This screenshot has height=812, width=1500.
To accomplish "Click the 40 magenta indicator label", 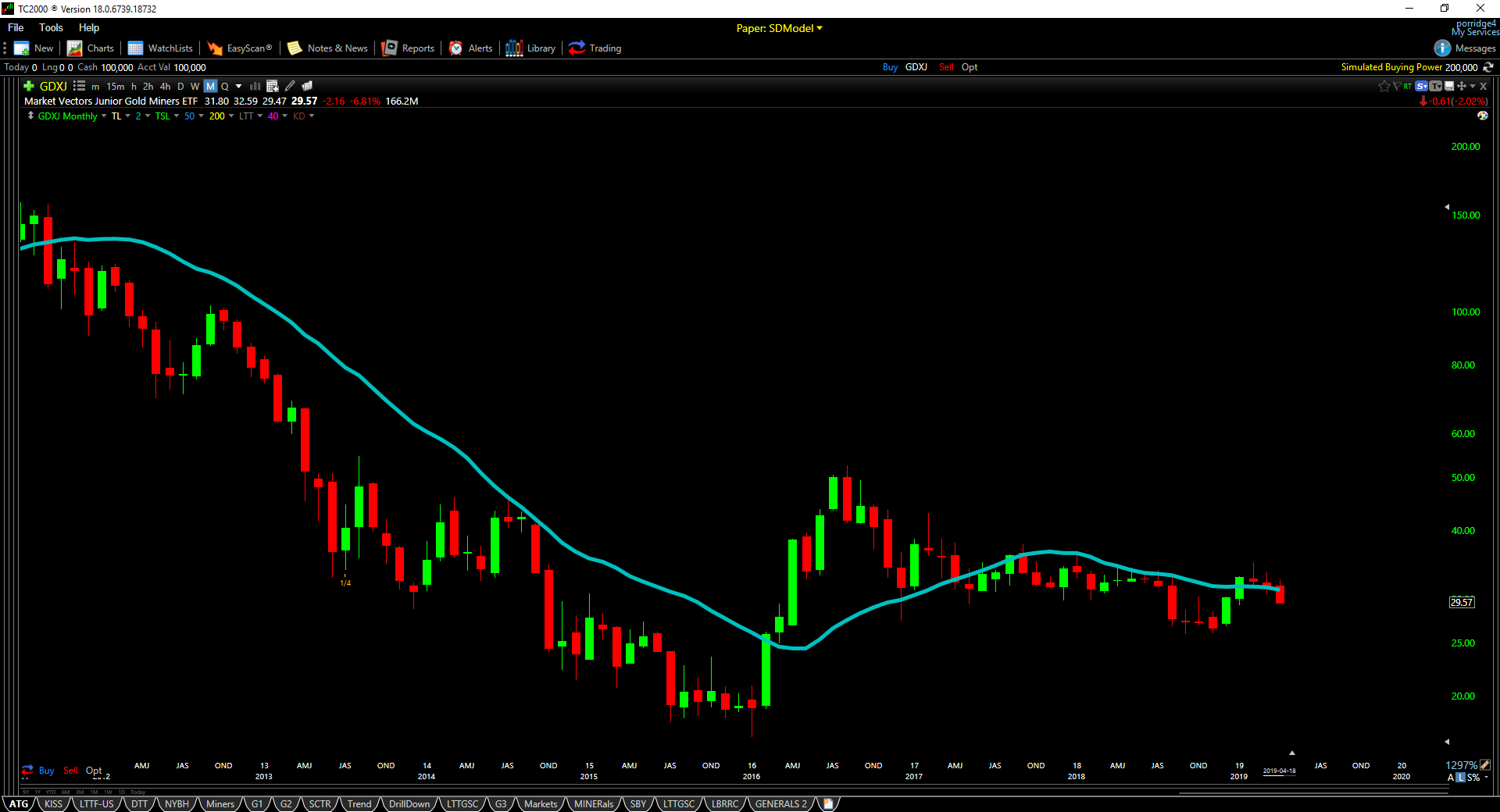I will click(273, 116).
